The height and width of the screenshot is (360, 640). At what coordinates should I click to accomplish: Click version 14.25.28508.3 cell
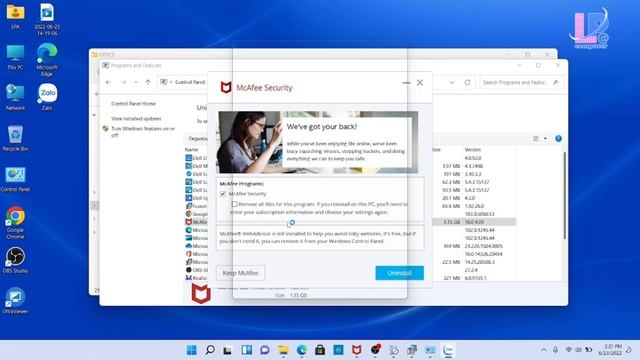pos(480,262)
